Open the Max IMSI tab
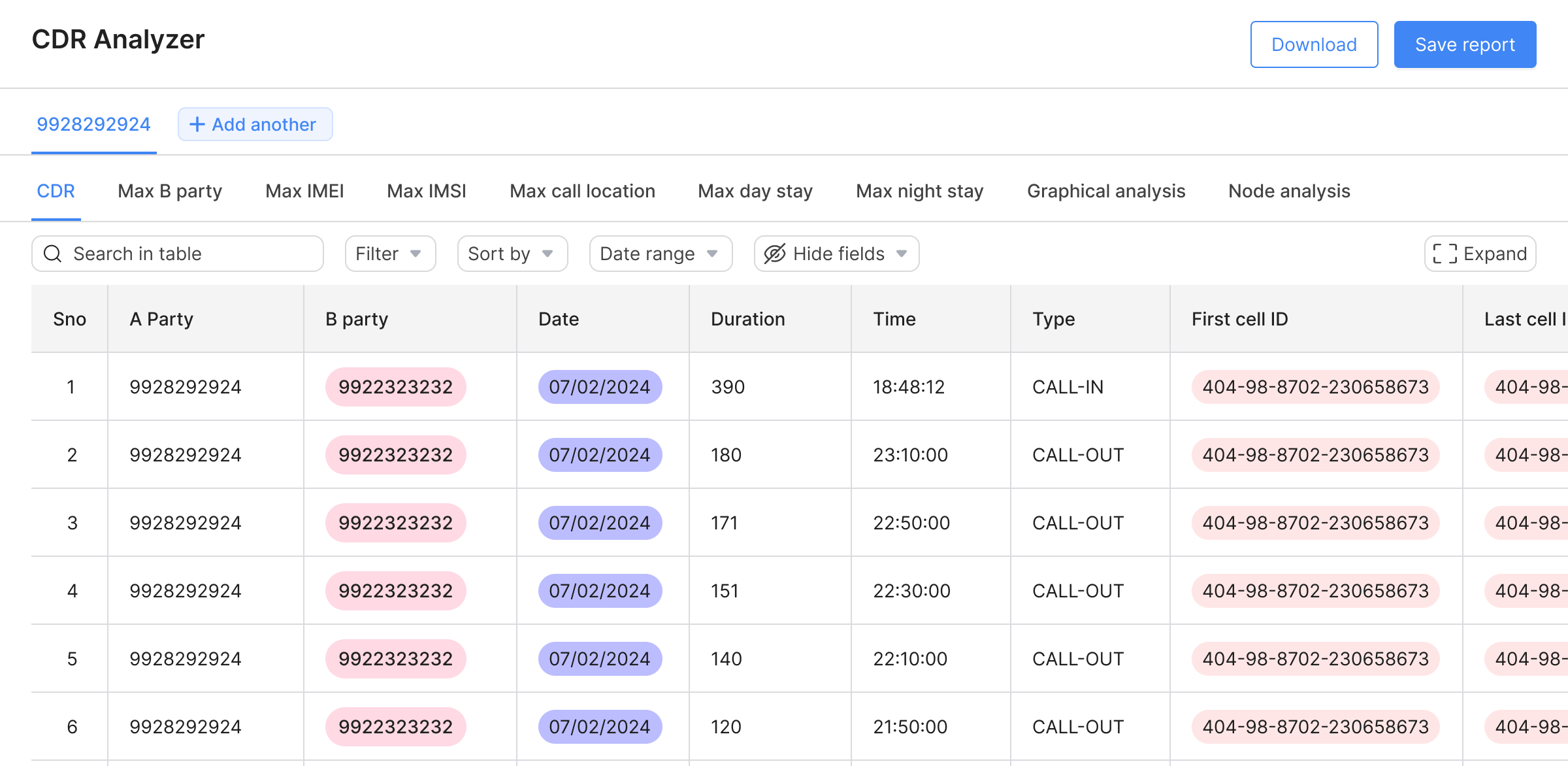 [427, 191]
